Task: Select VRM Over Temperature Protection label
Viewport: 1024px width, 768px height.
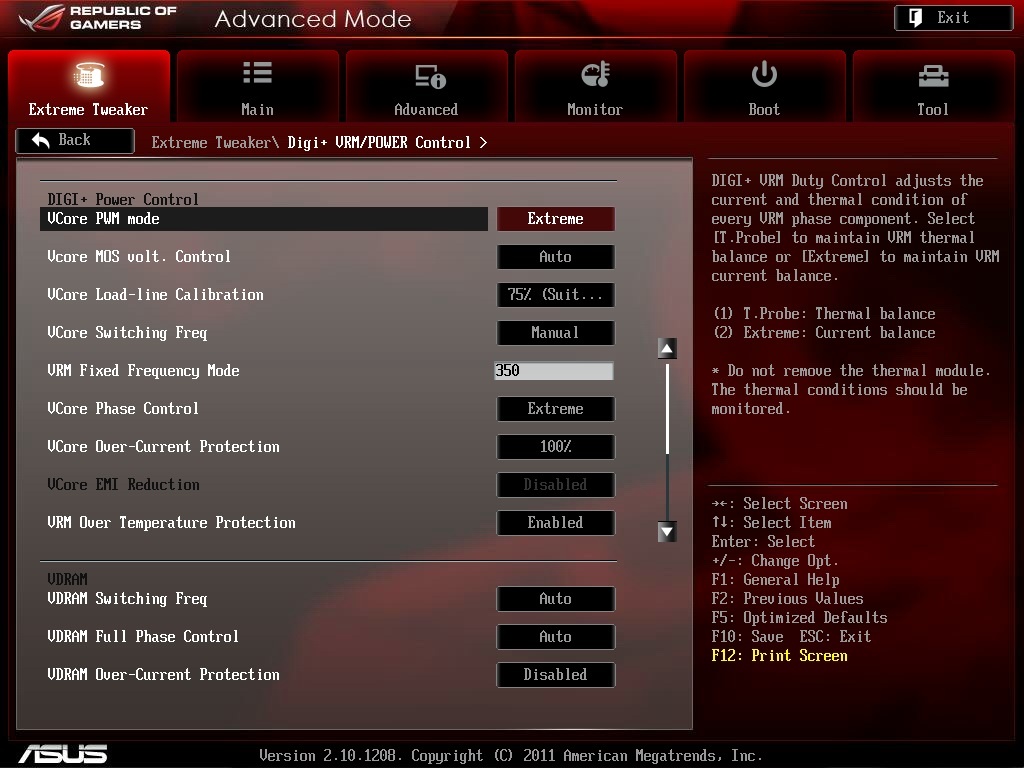Action: click(171, 523)
